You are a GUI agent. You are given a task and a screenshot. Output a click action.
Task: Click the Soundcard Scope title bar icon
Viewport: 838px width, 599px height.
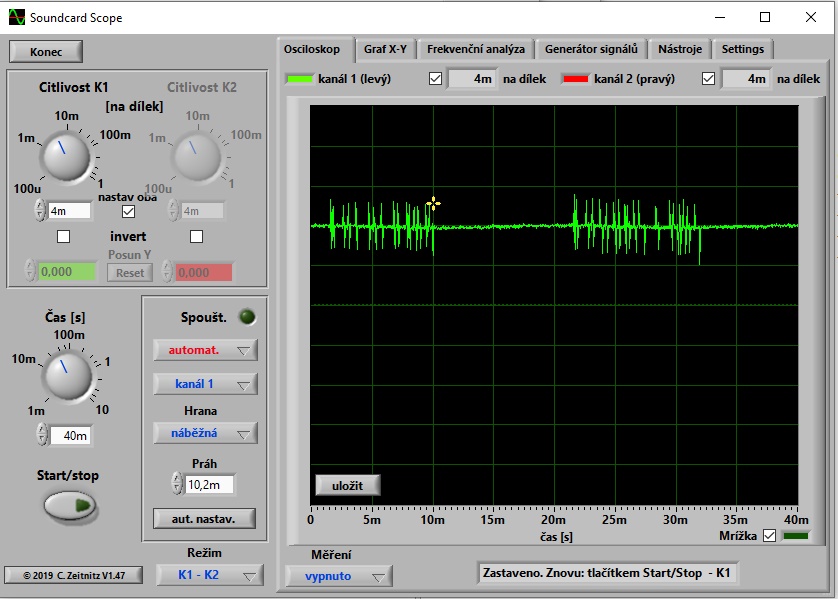(x=16, y=17)
